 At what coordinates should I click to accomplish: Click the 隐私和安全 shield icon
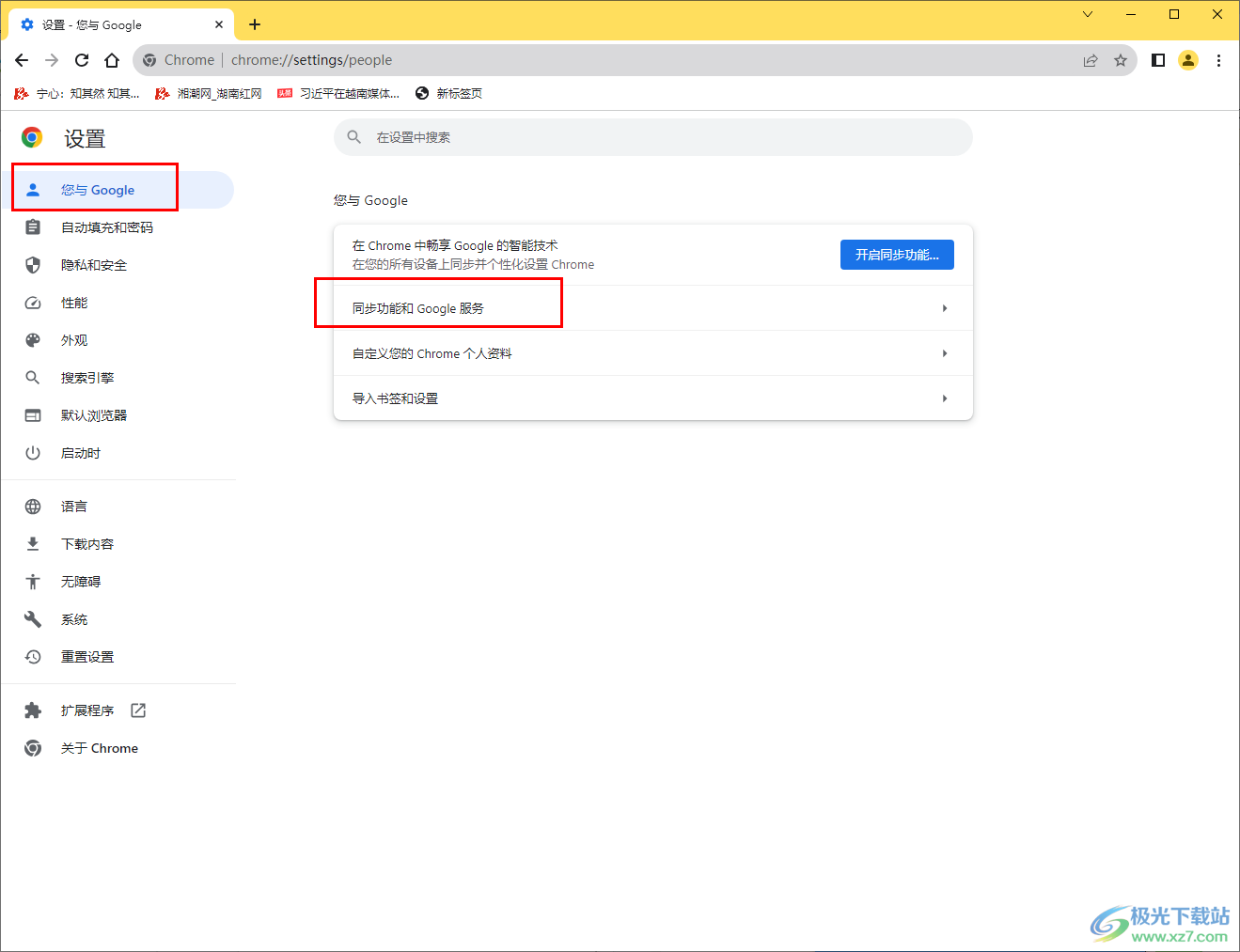point(33,265)
